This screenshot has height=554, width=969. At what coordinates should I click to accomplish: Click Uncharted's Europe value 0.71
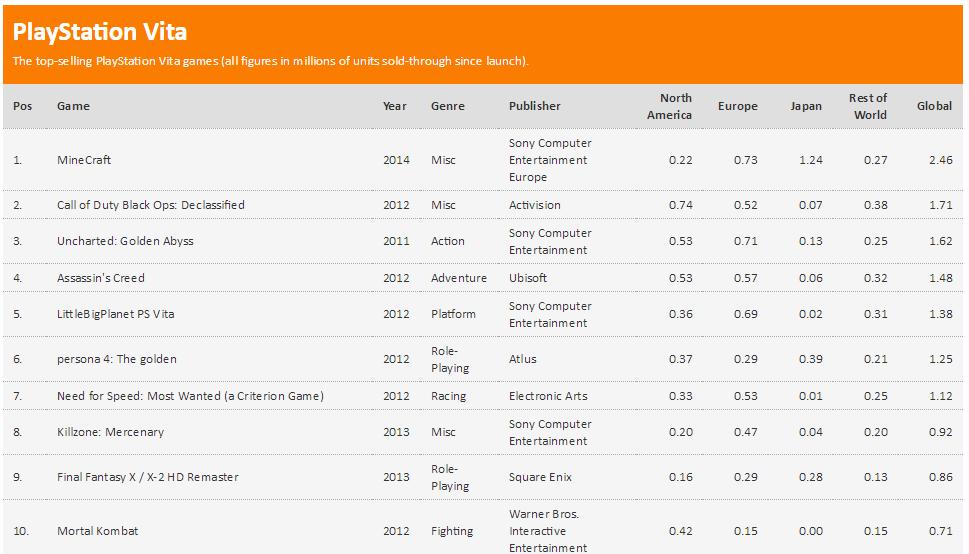(746, 241)
